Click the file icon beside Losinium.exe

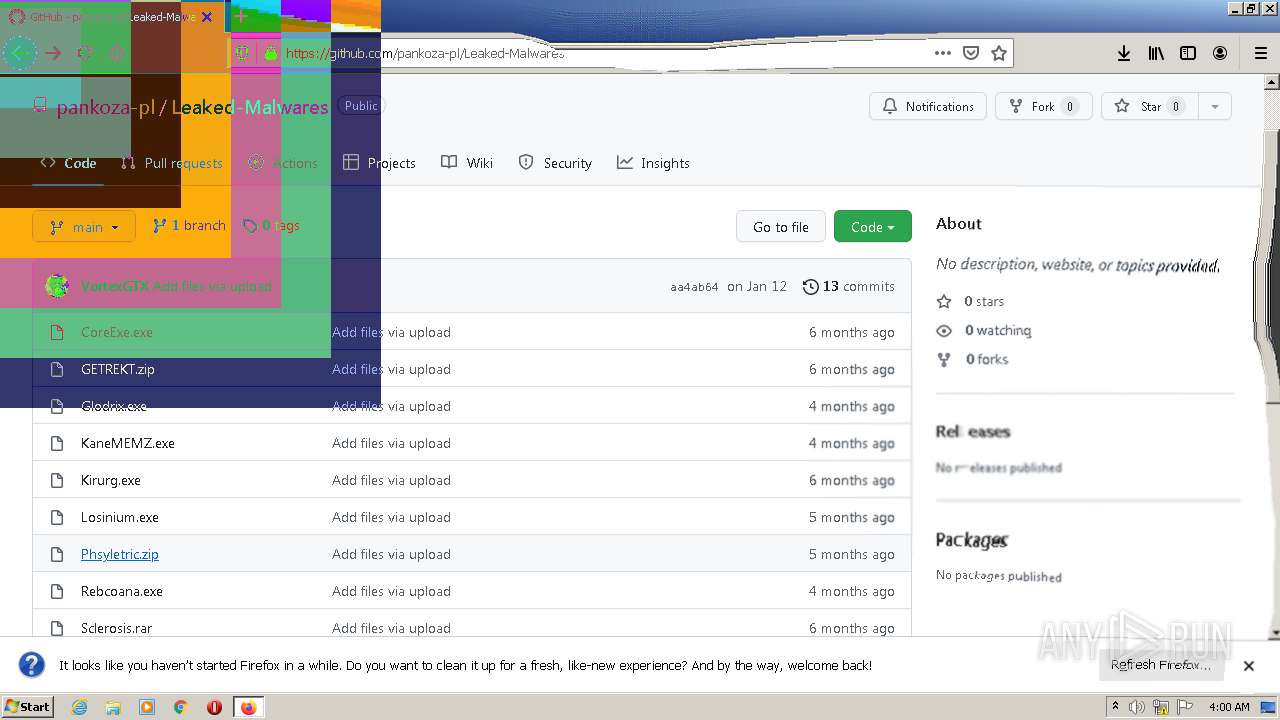pos(57,517)
